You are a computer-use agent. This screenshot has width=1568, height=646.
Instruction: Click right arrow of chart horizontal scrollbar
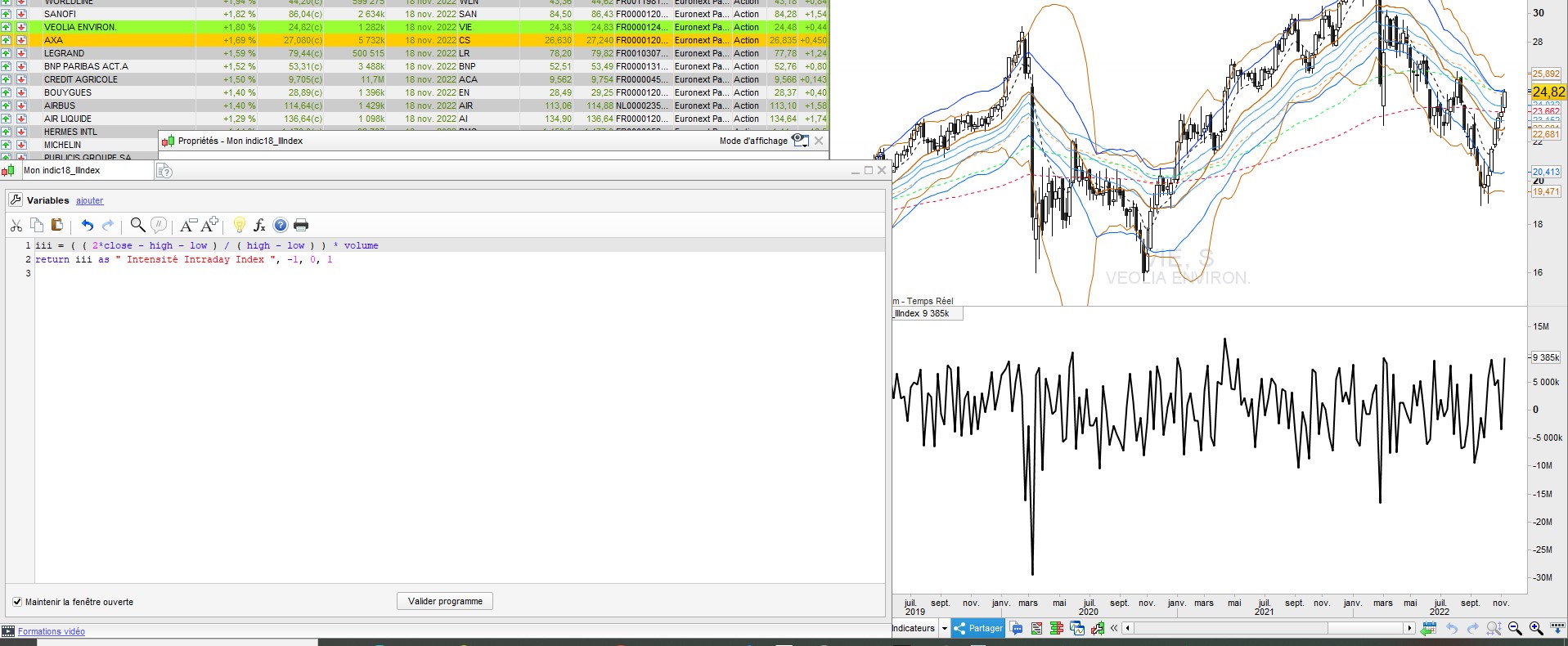tap(1409, 629)
